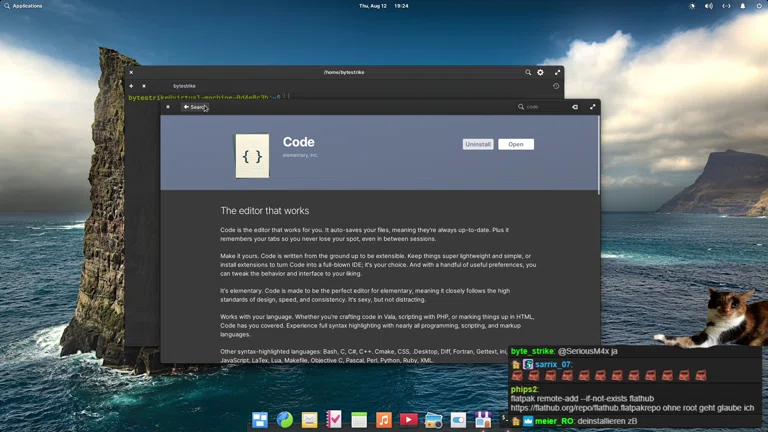
Task: Clear the AppCenter search text
Action: (x=575, y=107)
